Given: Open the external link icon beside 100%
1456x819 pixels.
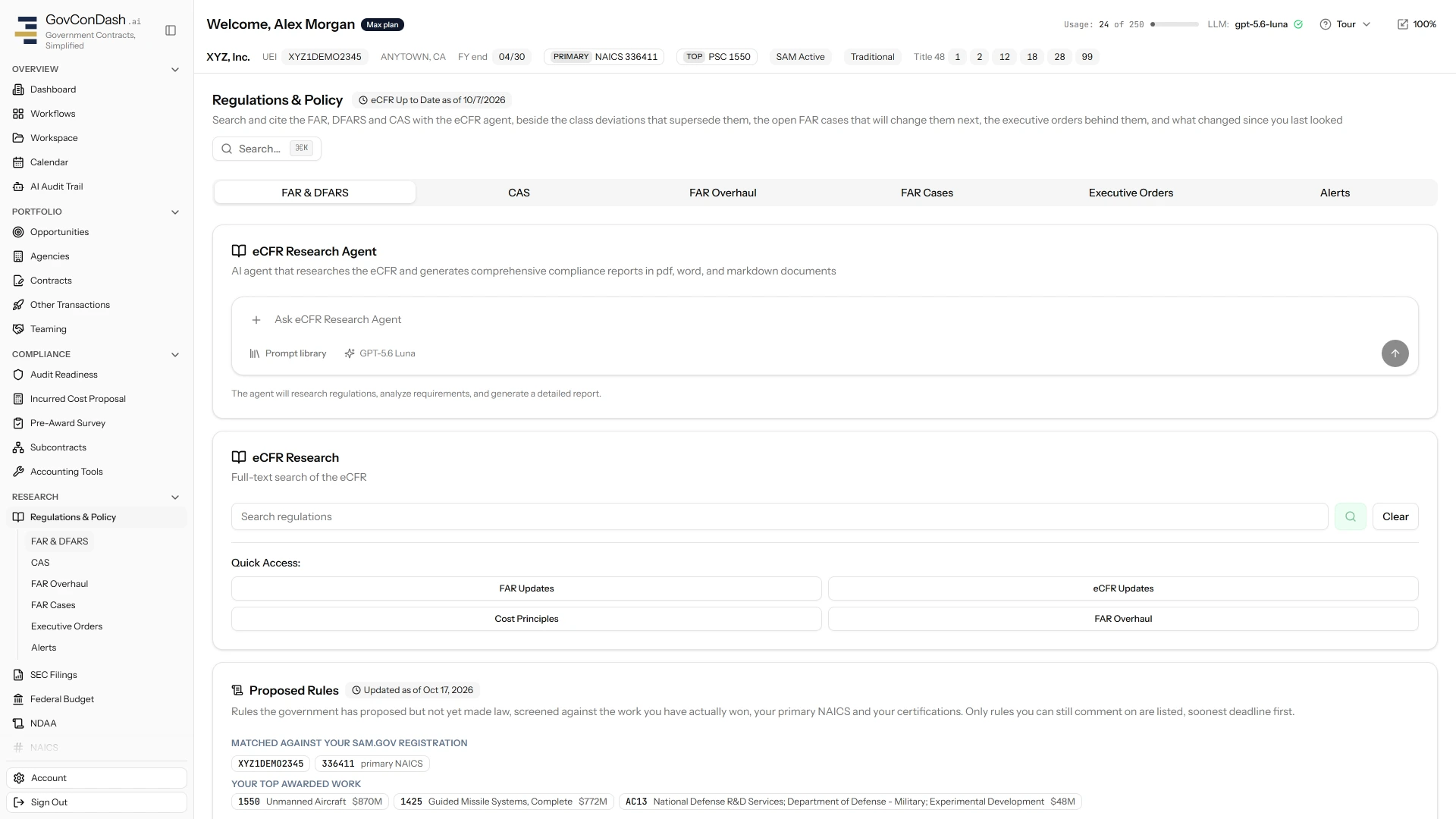Looking at the screenshot, I should tap(1402, 24).
